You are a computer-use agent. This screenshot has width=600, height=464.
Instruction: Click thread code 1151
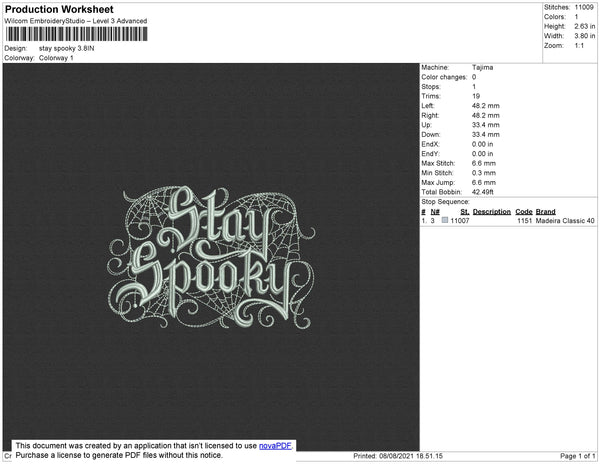click(525, 221)
